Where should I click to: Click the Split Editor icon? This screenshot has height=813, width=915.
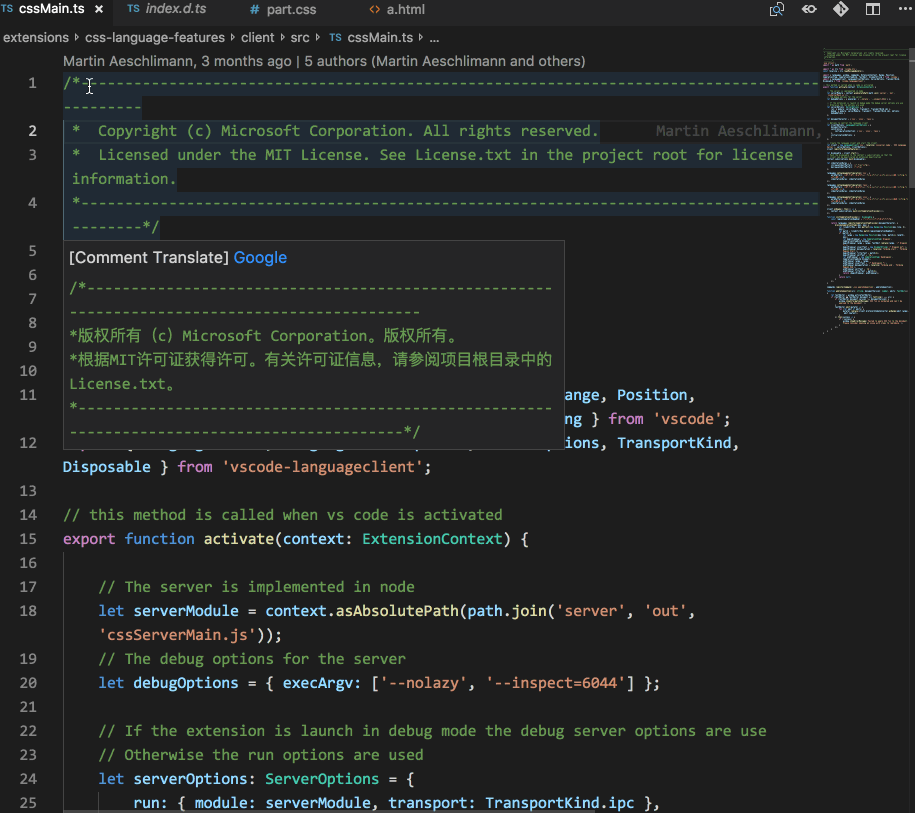pyautogui.click(x=872, y=10)
